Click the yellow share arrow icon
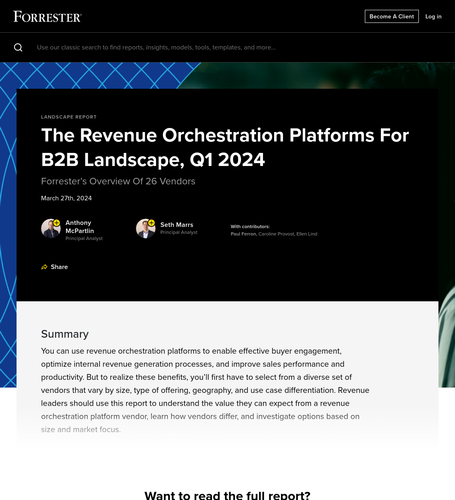This screenshot has height=500, width=455. point(44,267)
